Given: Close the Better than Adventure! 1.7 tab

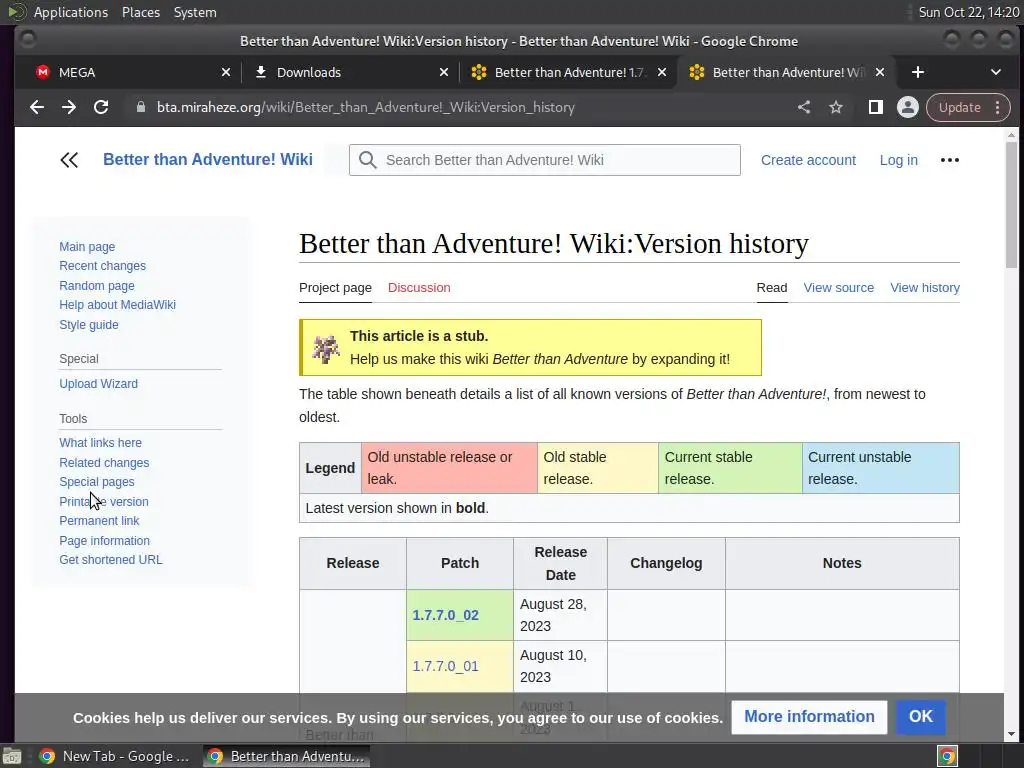Looking at the screenshot, I should coord(662,72).
